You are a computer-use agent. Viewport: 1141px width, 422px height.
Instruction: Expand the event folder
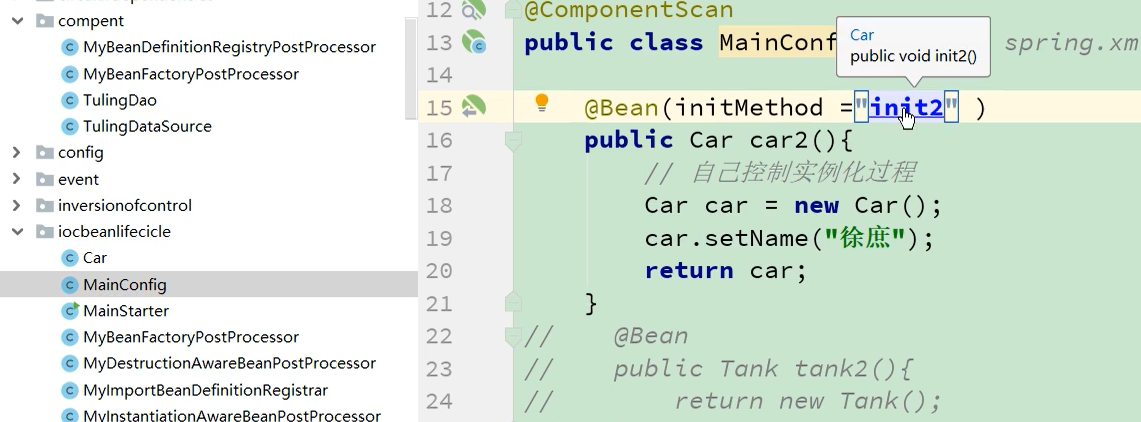[x=17, y=179]
